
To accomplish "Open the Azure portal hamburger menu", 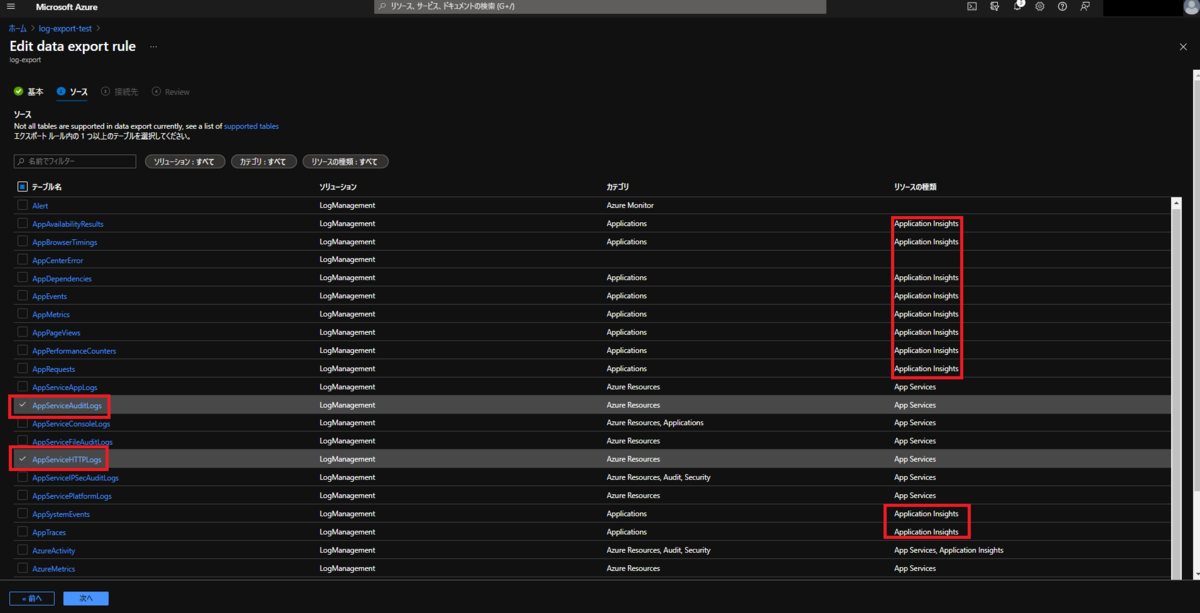I will [11, 7].
